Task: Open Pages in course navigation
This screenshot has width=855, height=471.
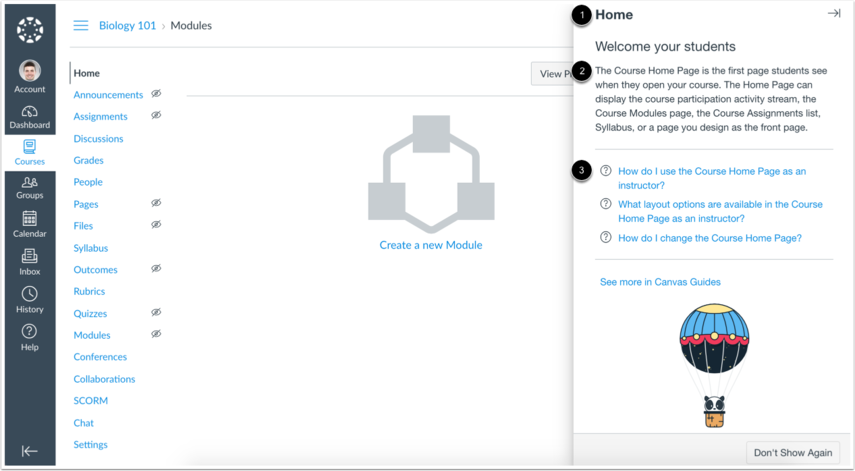Action: [86, 204]
